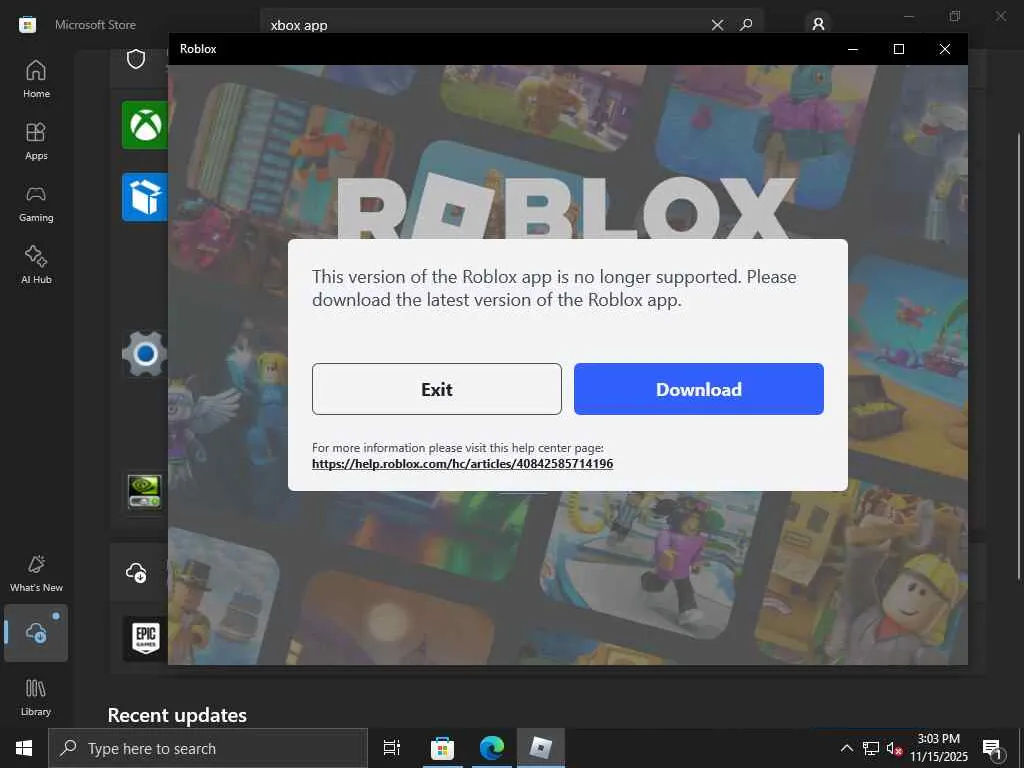Select the blue gear app icon in Store list
Image resolution: width=1024 pixels, height=768 pixels.
click(145, 354)
